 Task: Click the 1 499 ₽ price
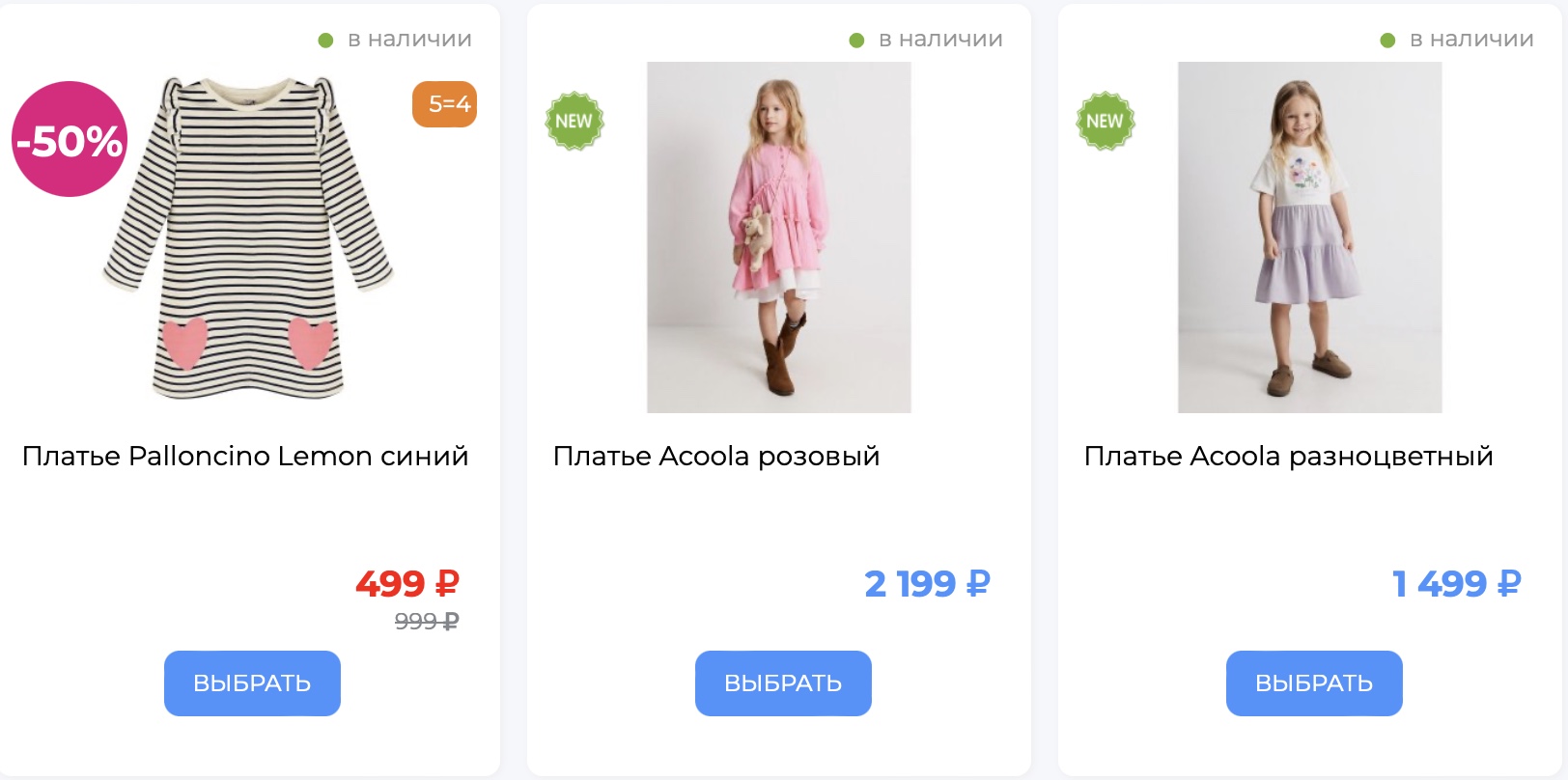[1457, 584]
